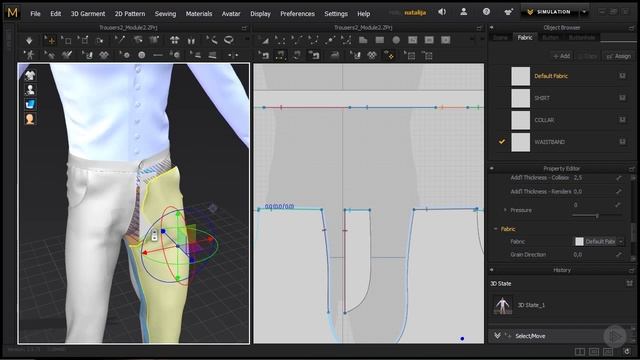Choose the Free Sewing tool in 2D toolbar

click(297, 55)
